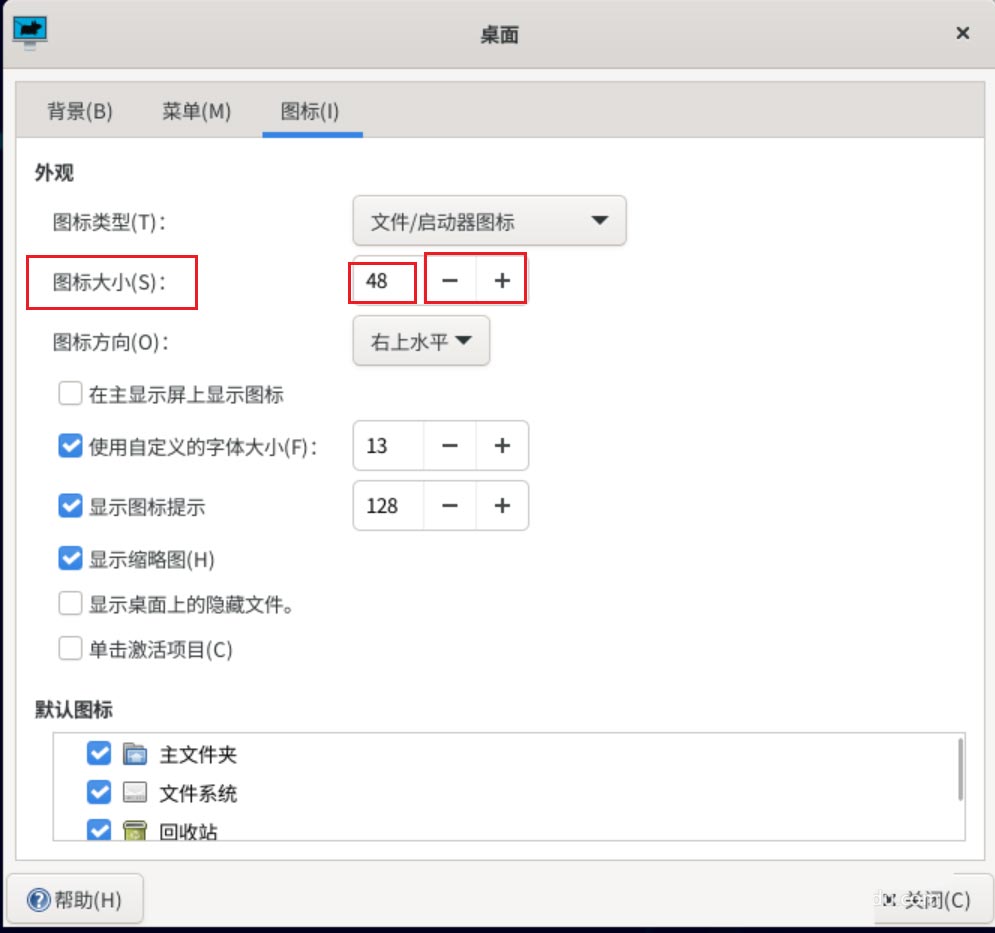Select the 图标(I) tab
This screenshot has height=933, width=995.
click(310, 111)
